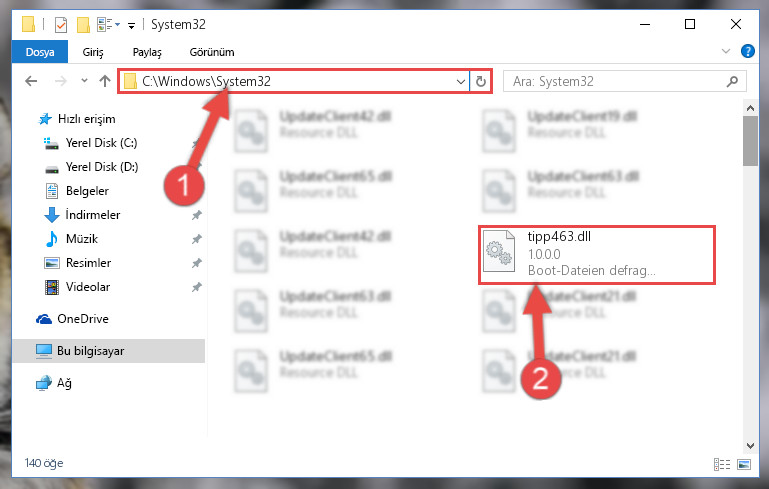Select the tipp463.dll file
Viewport: 769px width, 489px height.
[x=597, y=255]
